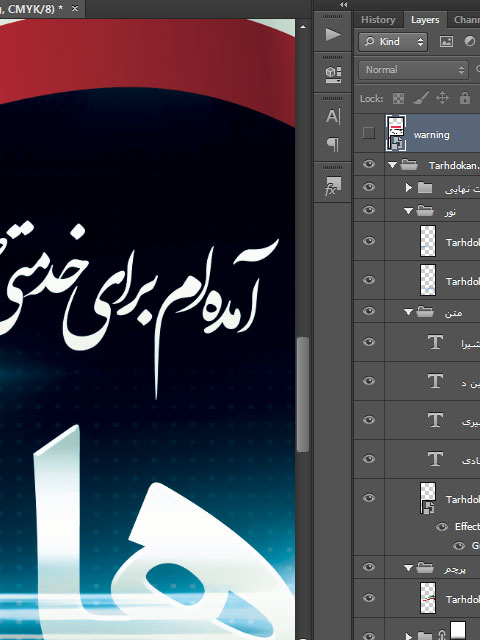Collapse the متن group triangle

click(x=408, y=312)
